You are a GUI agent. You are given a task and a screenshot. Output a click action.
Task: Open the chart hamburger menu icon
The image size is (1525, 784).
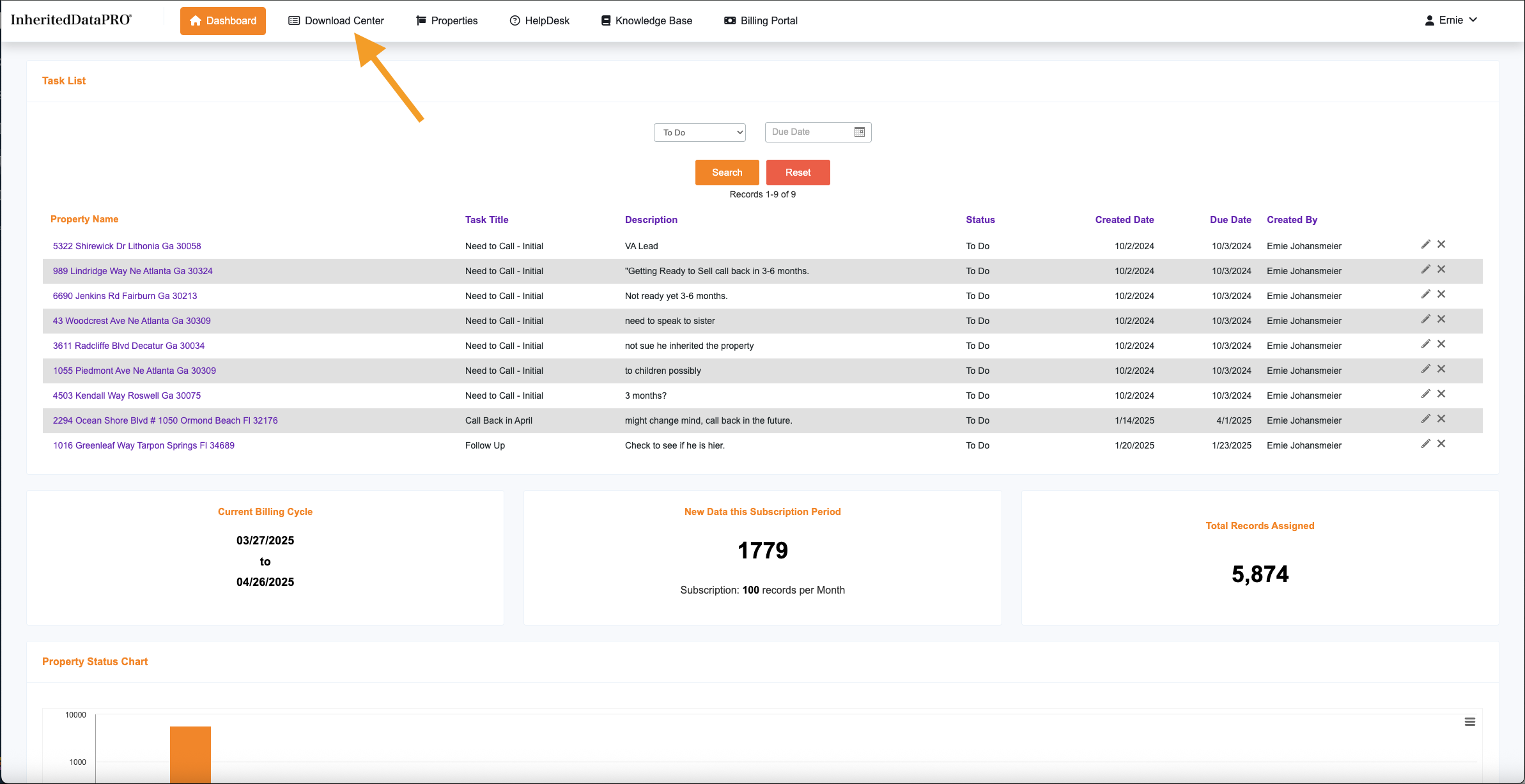(1469, 722)
